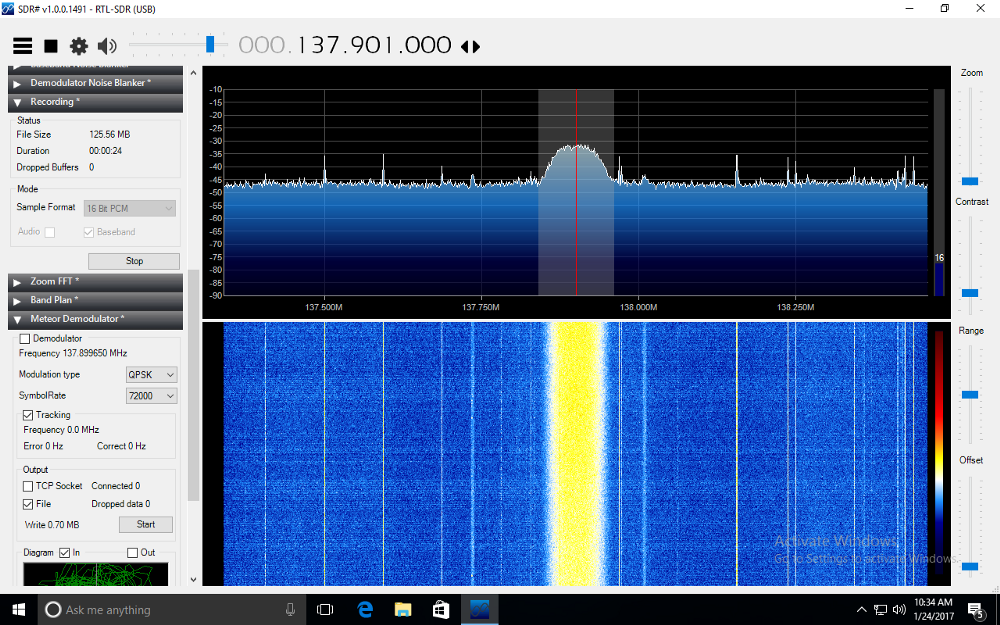
Task: Open the hamburger menu icon
Action: click(x=22, y=46)
